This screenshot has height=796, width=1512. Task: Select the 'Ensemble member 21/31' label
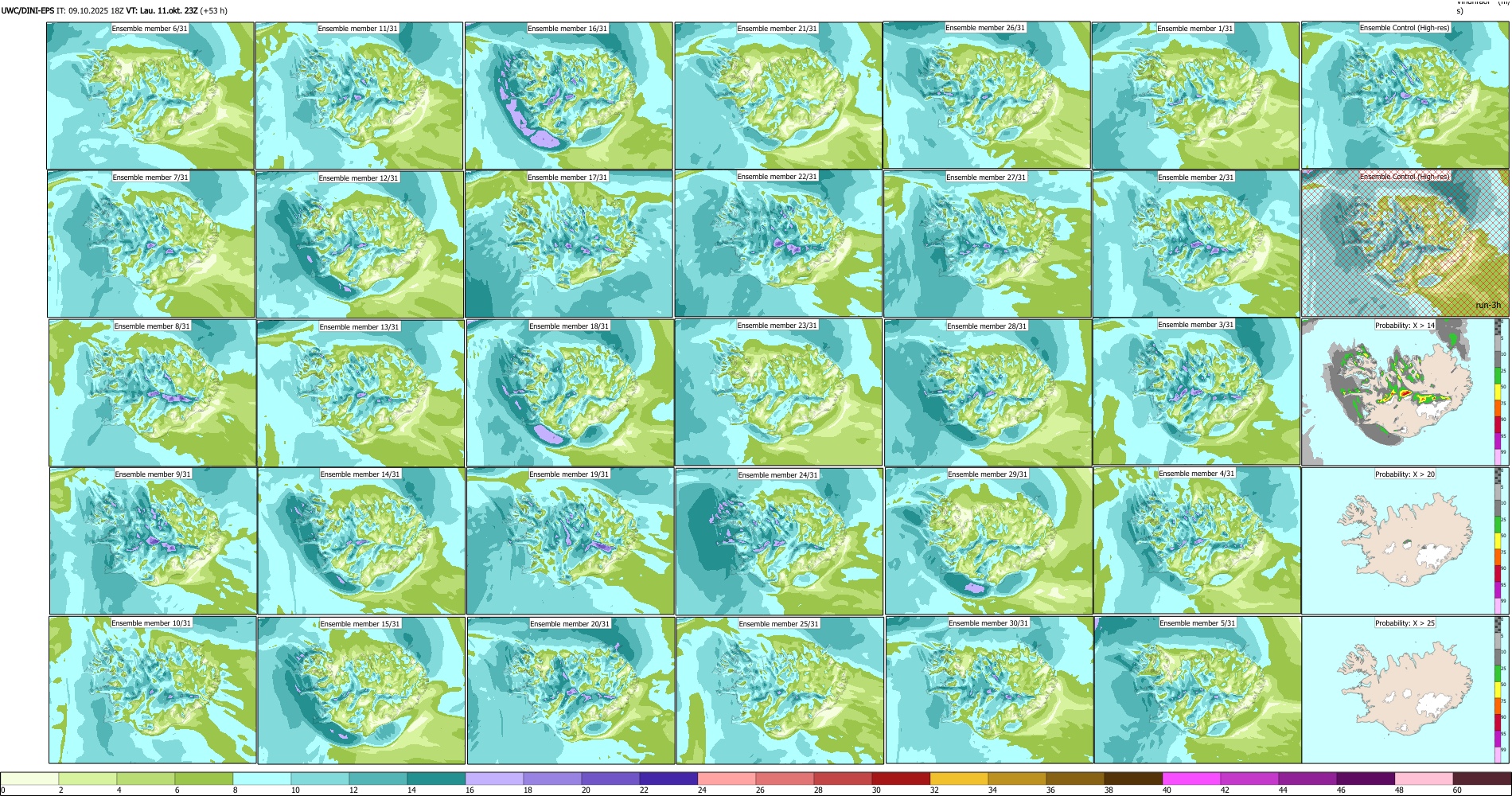[x=777, y=29]
